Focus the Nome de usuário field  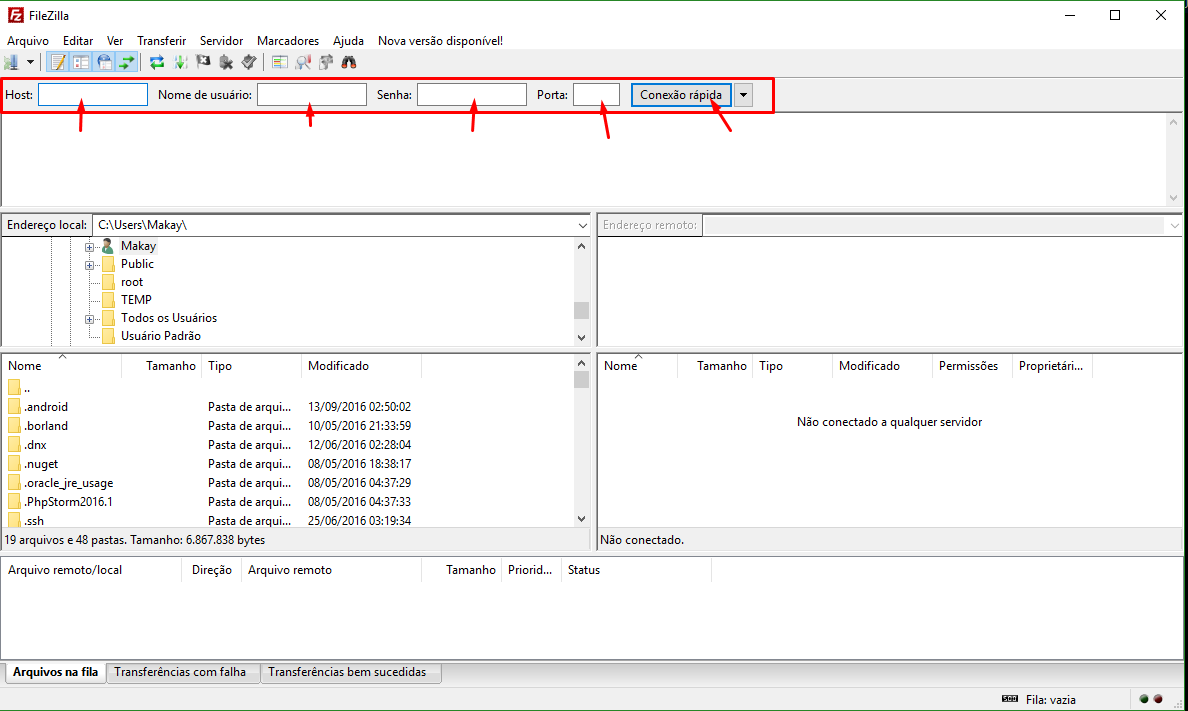point(312,95)
